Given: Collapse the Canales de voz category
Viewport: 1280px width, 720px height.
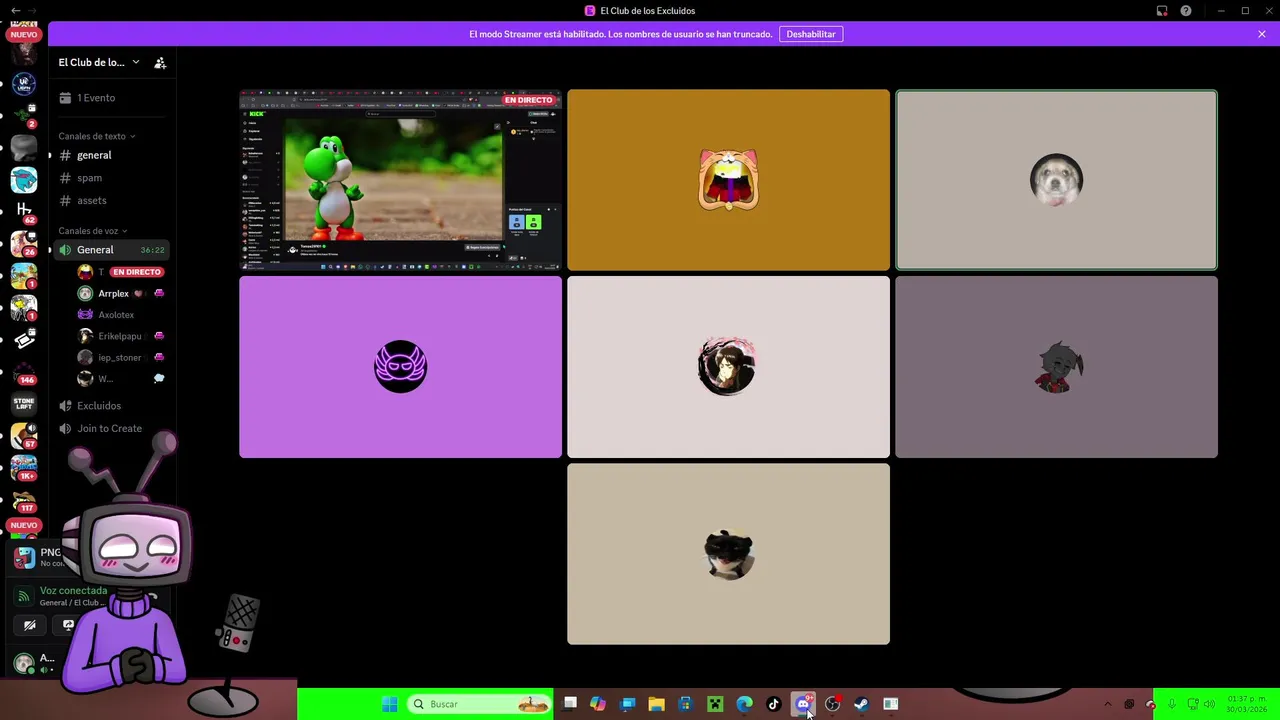Looking at the screenshot, I should (x=93, y=231).
